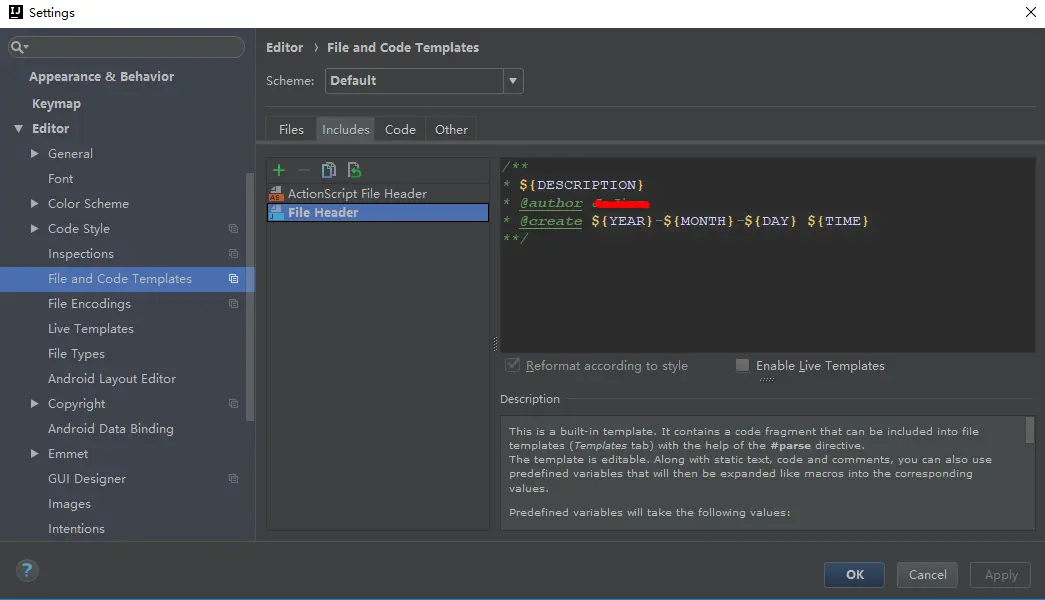Click Editor in the breadcrumb

285,47
